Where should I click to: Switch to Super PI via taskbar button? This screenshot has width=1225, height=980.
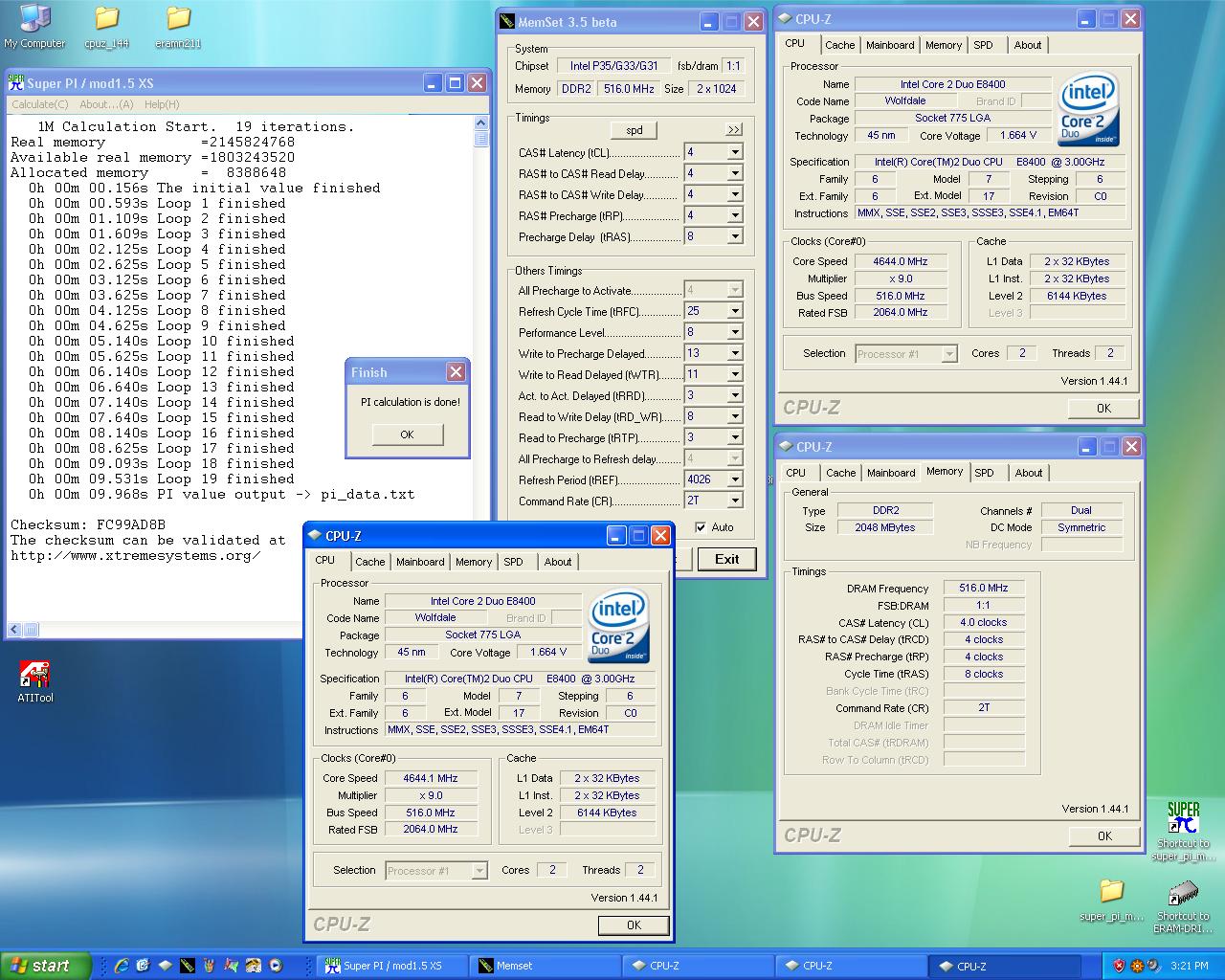click(x=392, y=966)
